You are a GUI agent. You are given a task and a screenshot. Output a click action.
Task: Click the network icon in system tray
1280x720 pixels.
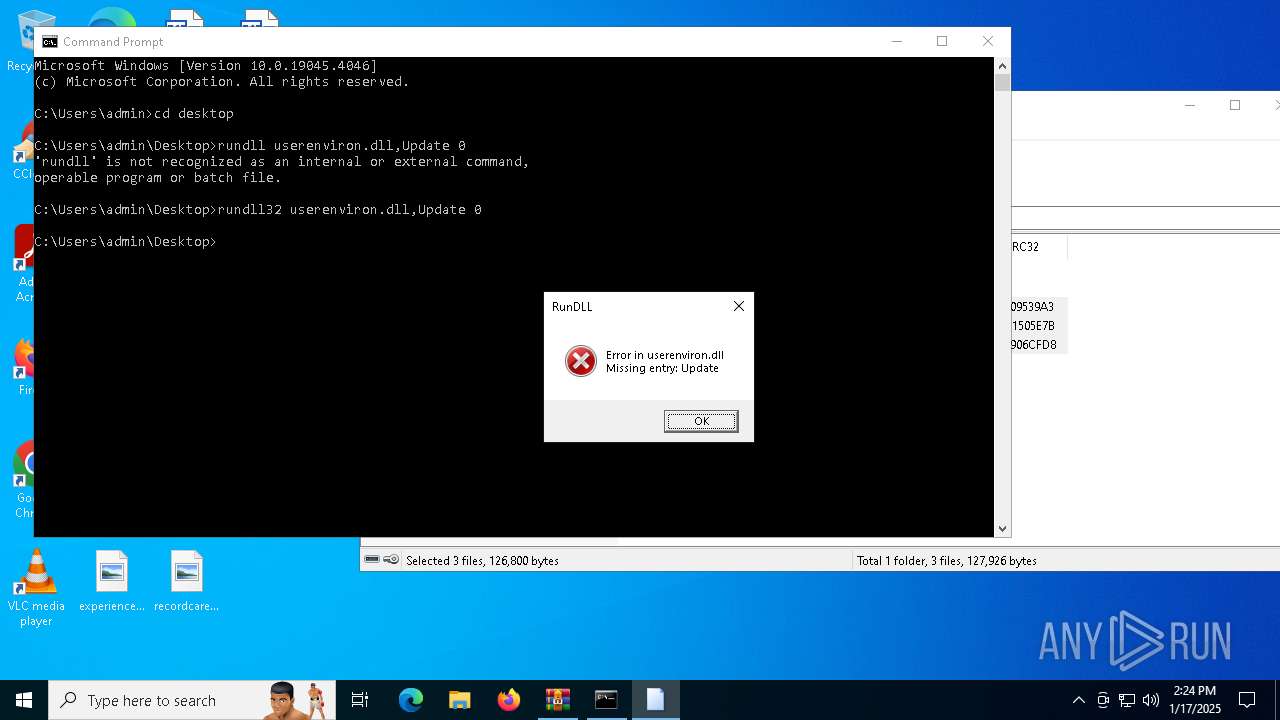pos(1127,700)
